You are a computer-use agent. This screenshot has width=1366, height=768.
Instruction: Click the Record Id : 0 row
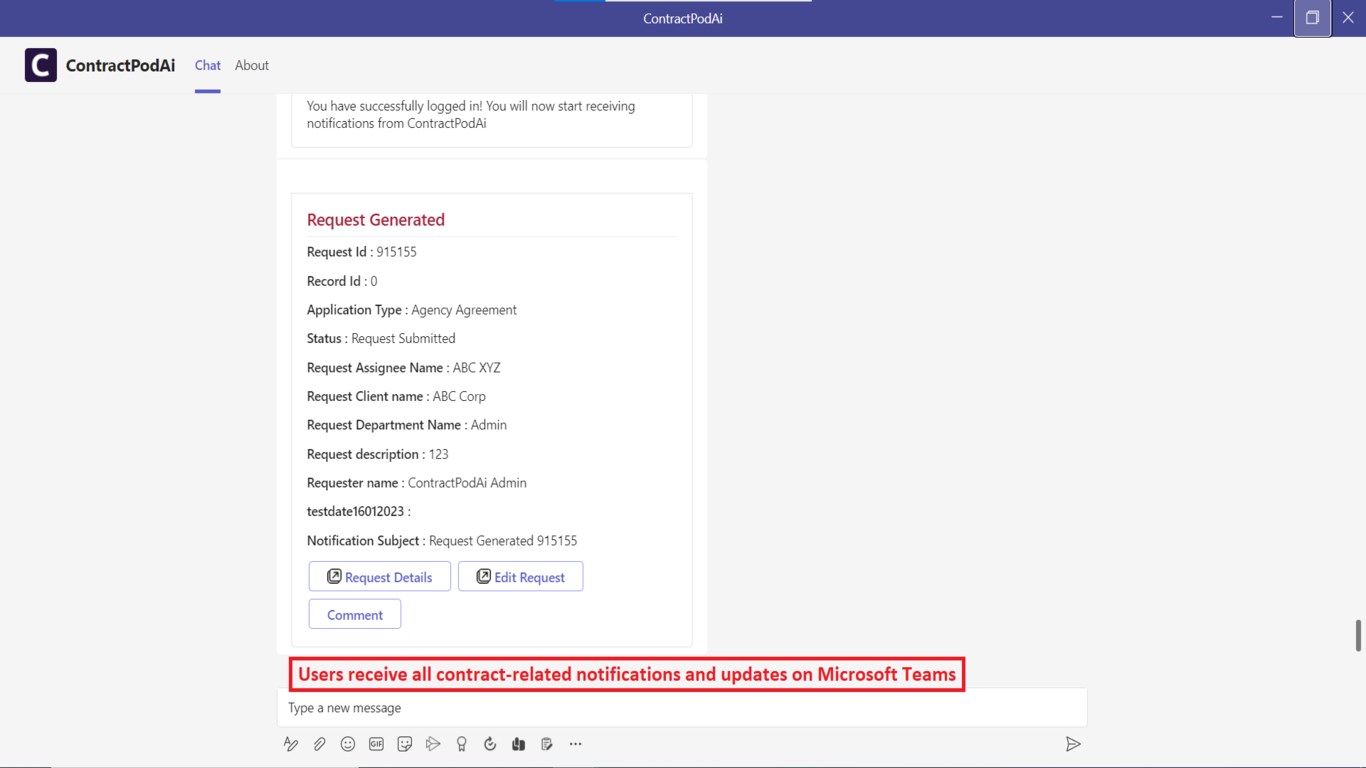pos(342,281)
